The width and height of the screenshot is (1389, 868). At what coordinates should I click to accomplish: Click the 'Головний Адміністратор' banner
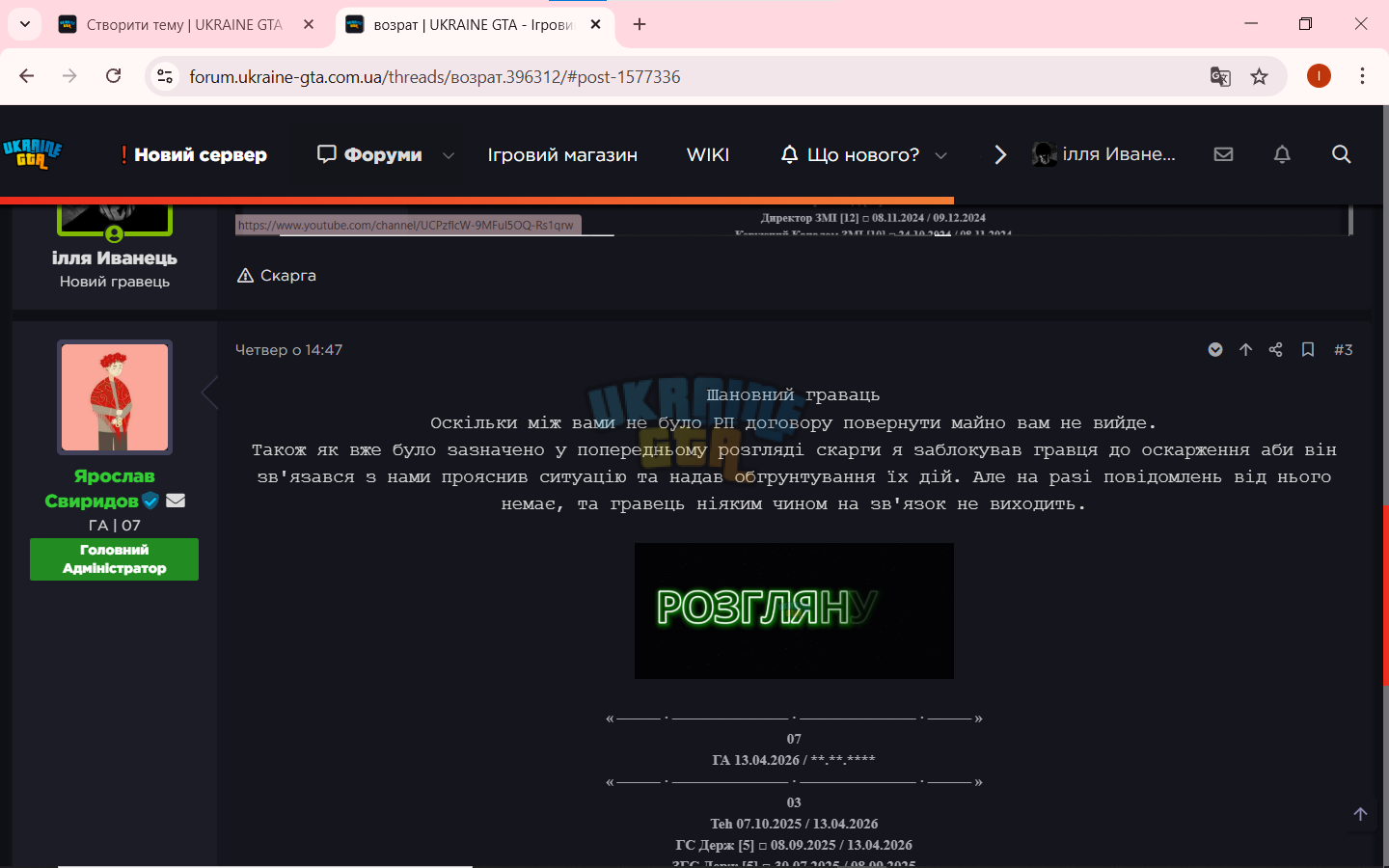click(x=114, y=559)
